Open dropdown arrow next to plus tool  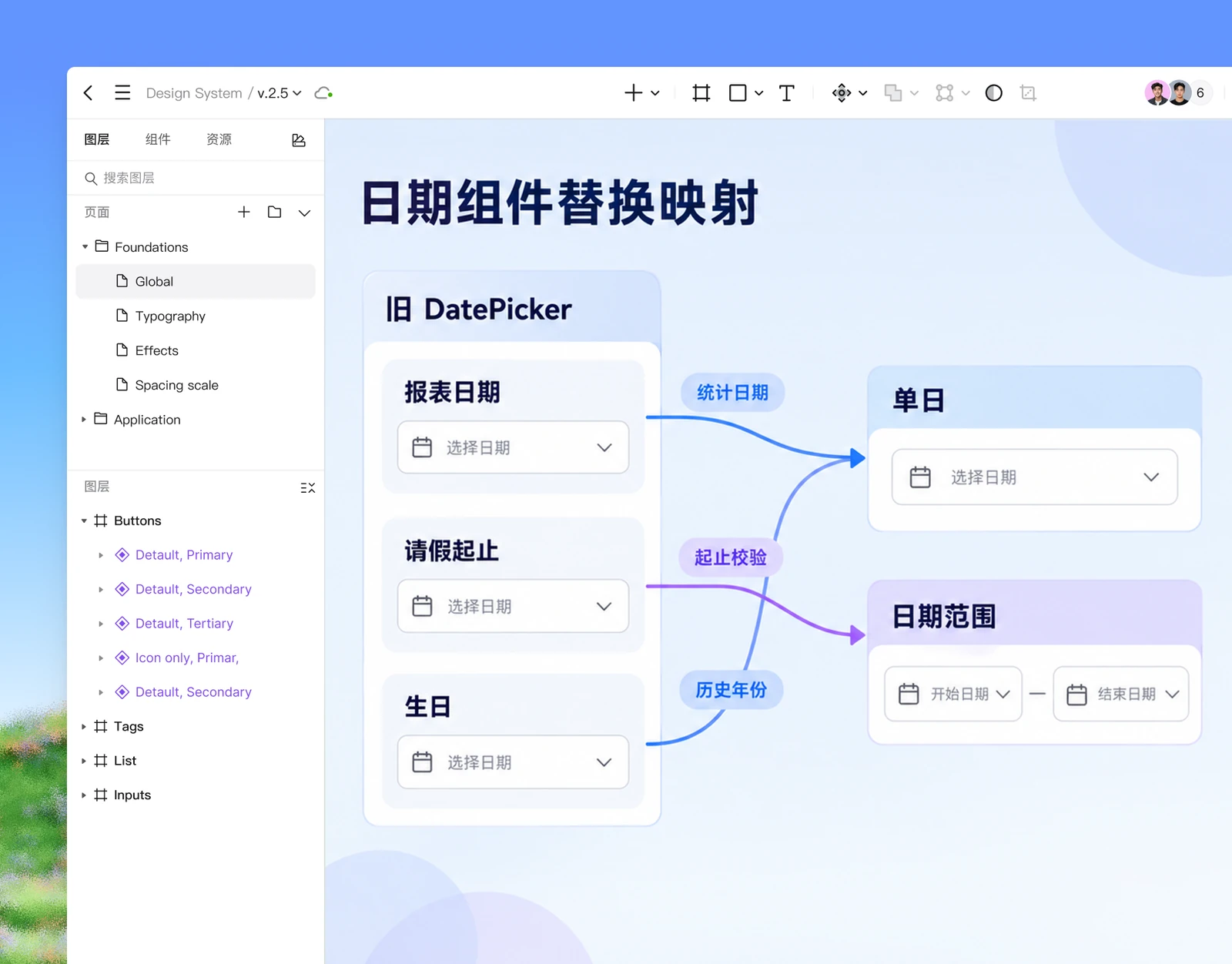coord(655,93)
